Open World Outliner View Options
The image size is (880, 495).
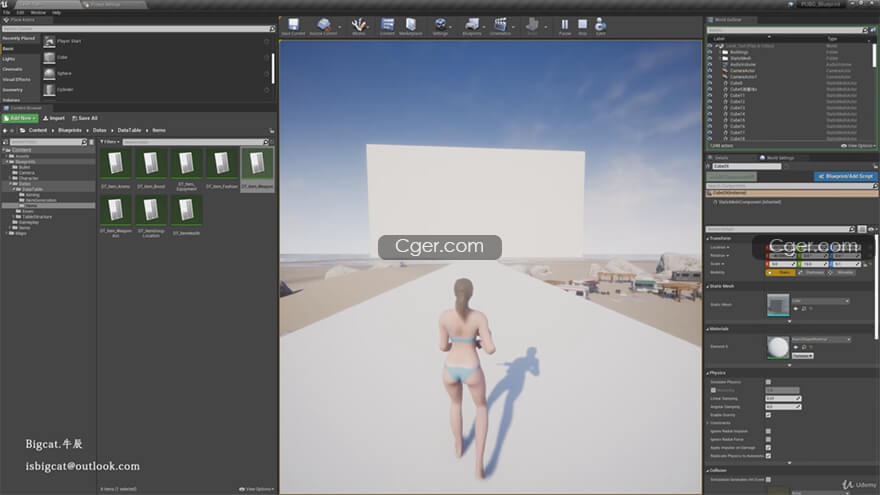pyautogui.click(x=859, y=146)
